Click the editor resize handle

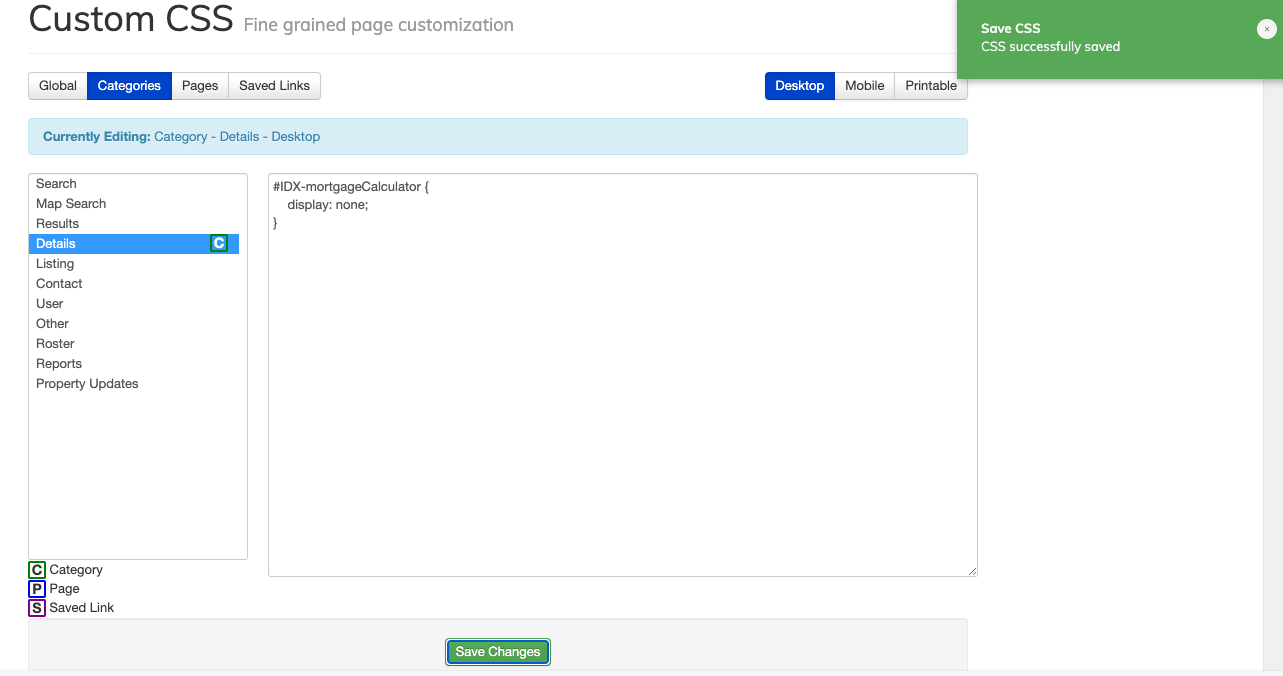click(x=972, y=569)
